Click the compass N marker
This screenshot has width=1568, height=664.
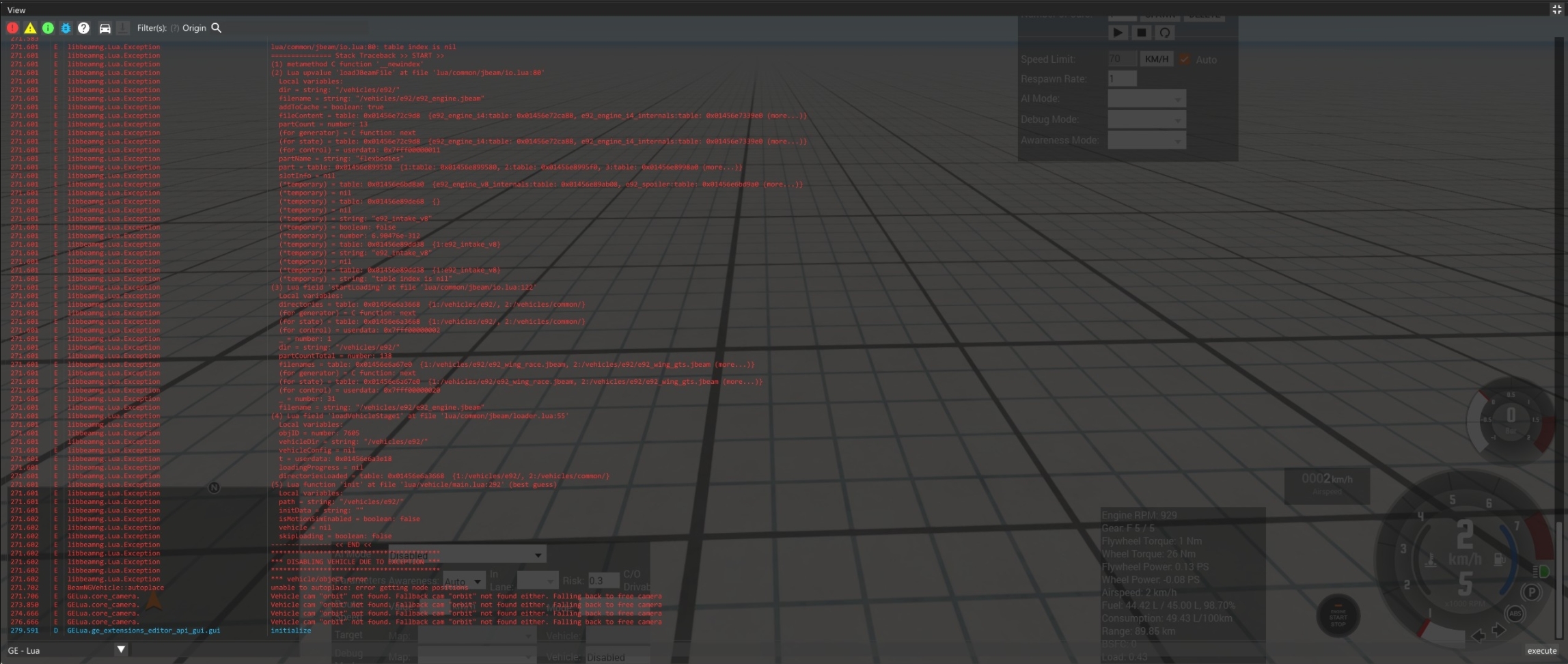coord(214,488)
